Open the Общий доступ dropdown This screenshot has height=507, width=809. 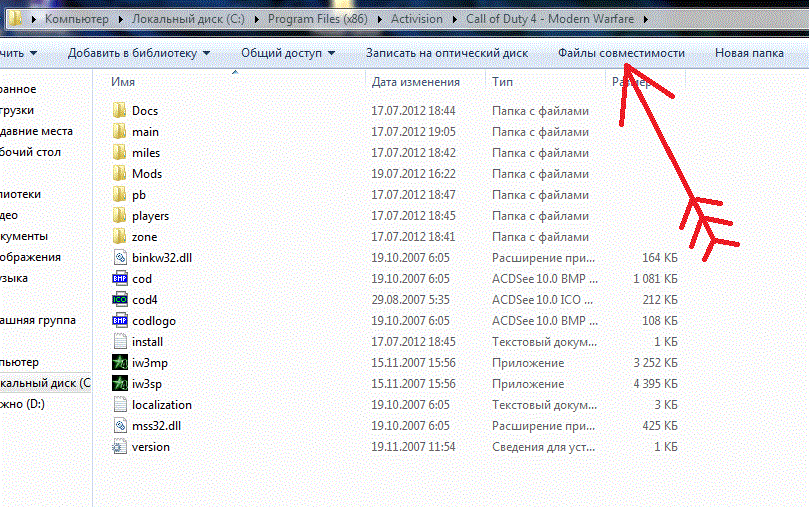pyautogui.click(x=288, y=53)
